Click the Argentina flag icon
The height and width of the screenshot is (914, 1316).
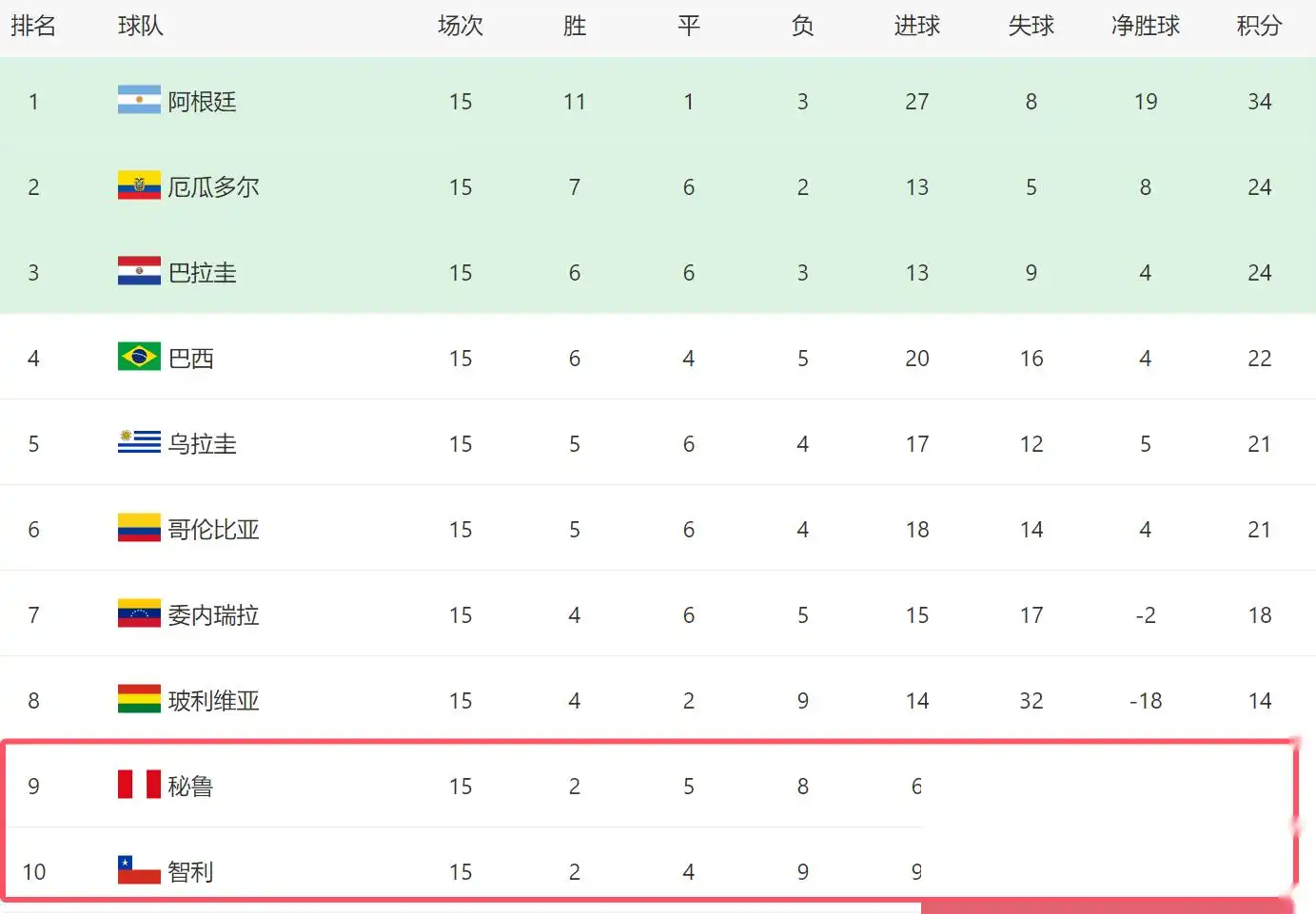click(139, 100)
